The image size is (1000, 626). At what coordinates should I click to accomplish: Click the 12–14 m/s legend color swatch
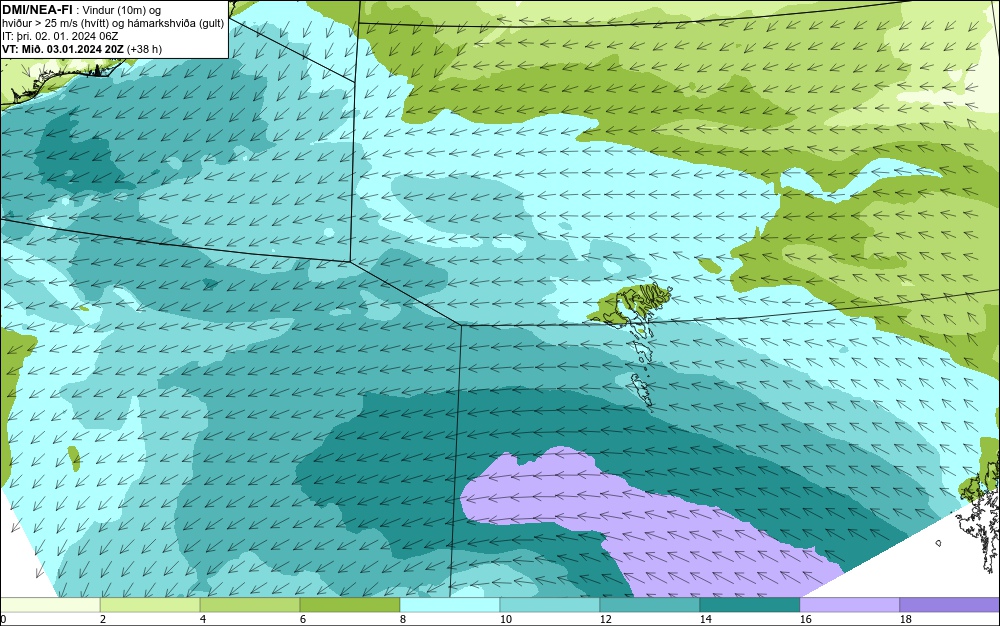point(649,605)
